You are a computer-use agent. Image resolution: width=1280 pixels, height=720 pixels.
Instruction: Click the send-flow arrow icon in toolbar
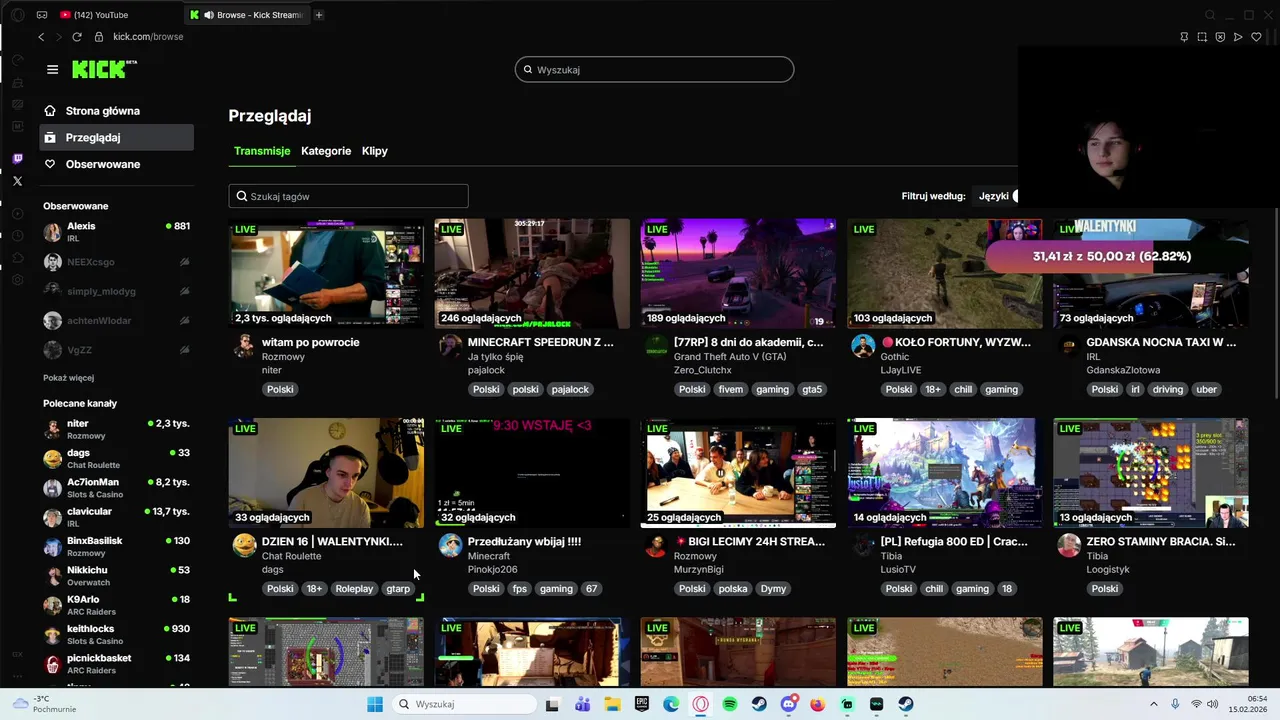(x=1238, y=37)
